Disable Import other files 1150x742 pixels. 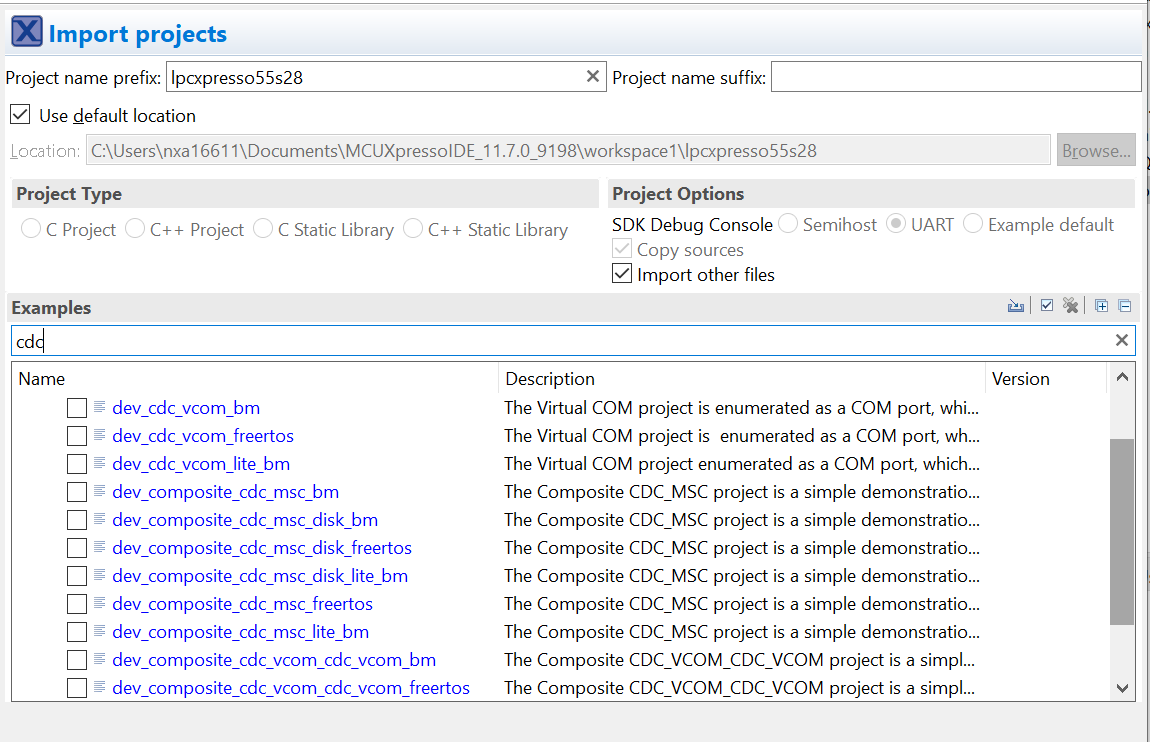(x=622, y=274)
